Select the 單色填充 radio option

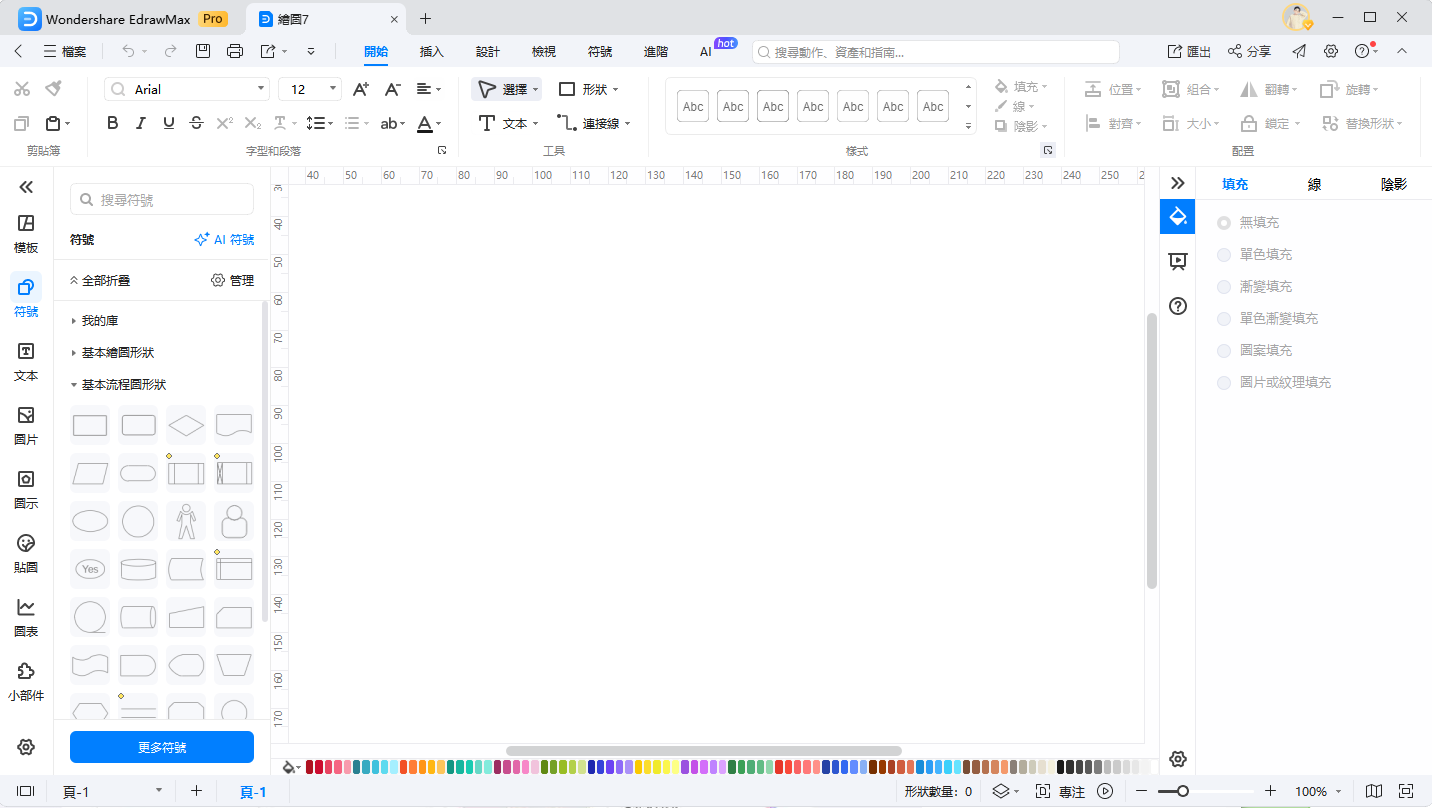(x=1224, y=255)
